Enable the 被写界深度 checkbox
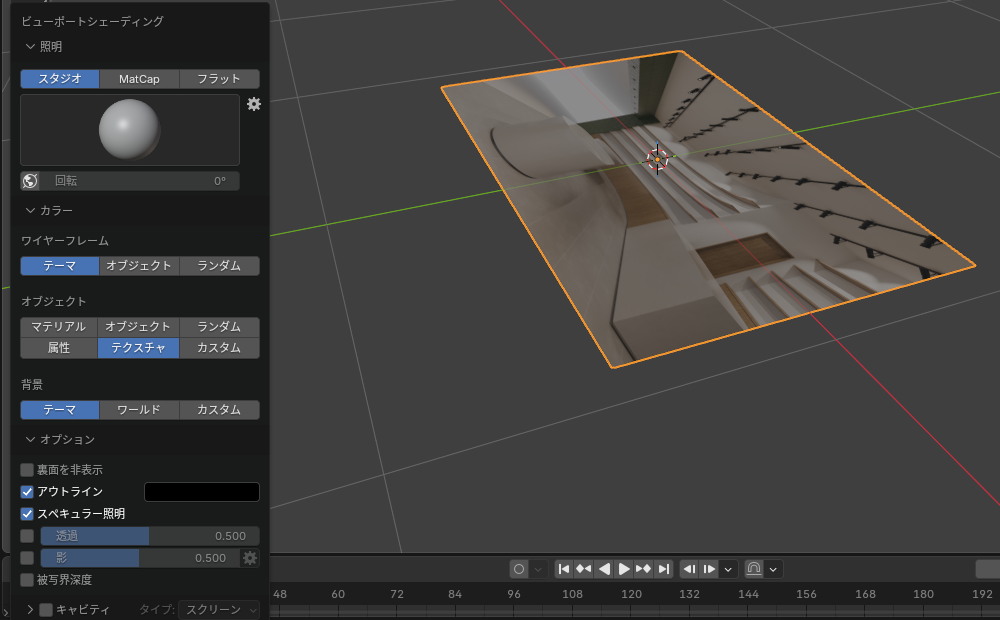 click(x=27, y=580)
